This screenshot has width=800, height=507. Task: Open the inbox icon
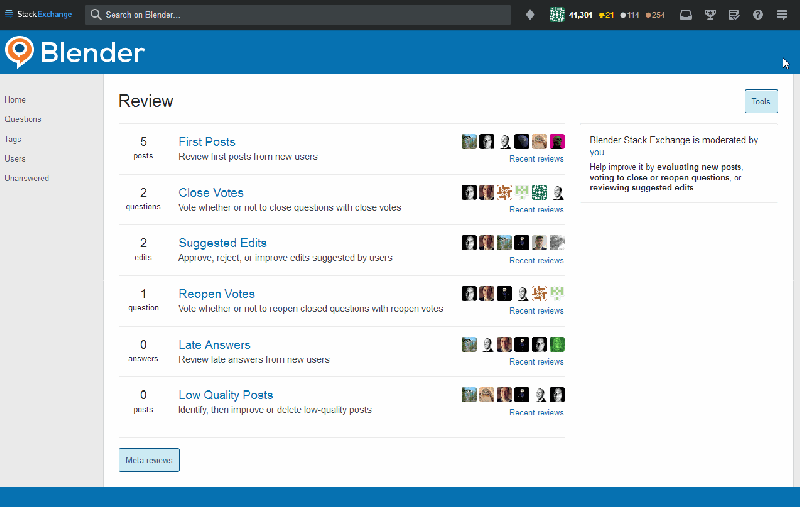click(x=686, y=15)
